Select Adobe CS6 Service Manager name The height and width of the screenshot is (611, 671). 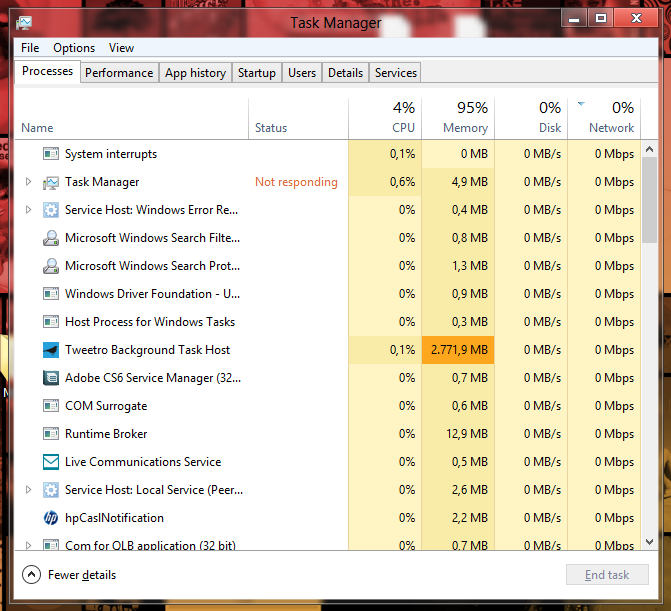pyautogui.click(x=153, y=378)
